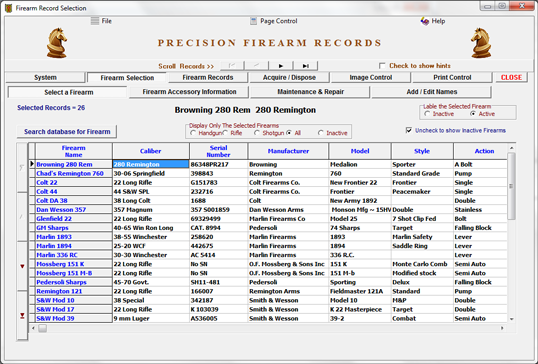The image size is (538, 364).
Task: Click the Browning 280 Rem row selector arrow
Action: (x=32, y=164)
